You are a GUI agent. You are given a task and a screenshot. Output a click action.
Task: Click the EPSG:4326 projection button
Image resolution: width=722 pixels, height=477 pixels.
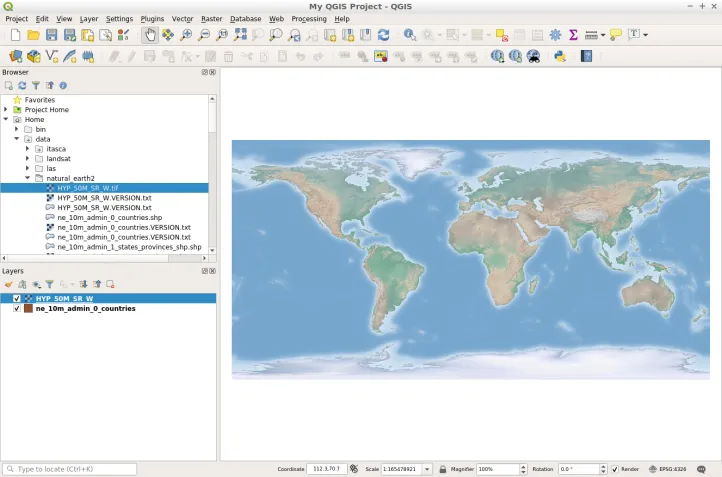[x=667, y=469]
